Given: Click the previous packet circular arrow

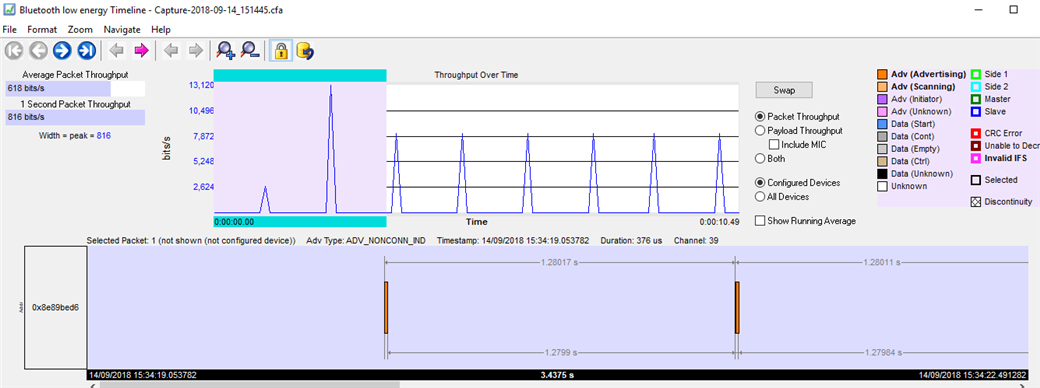Looking at the screenshot, I should pyautogui.click(x=38, y=50).
